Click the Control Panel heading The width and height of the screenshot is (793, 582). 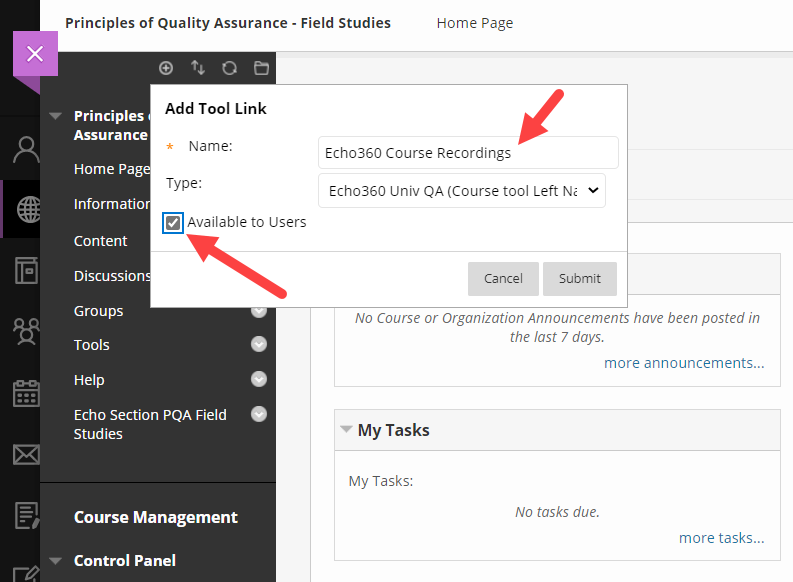click(x=124, y=561)
